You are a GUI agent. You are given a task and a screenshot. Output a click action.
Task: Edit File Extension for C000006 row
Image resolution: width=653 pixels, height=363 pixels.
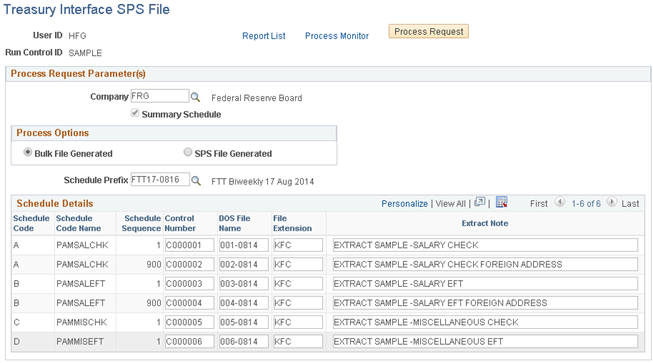click(x=298, y=341)
